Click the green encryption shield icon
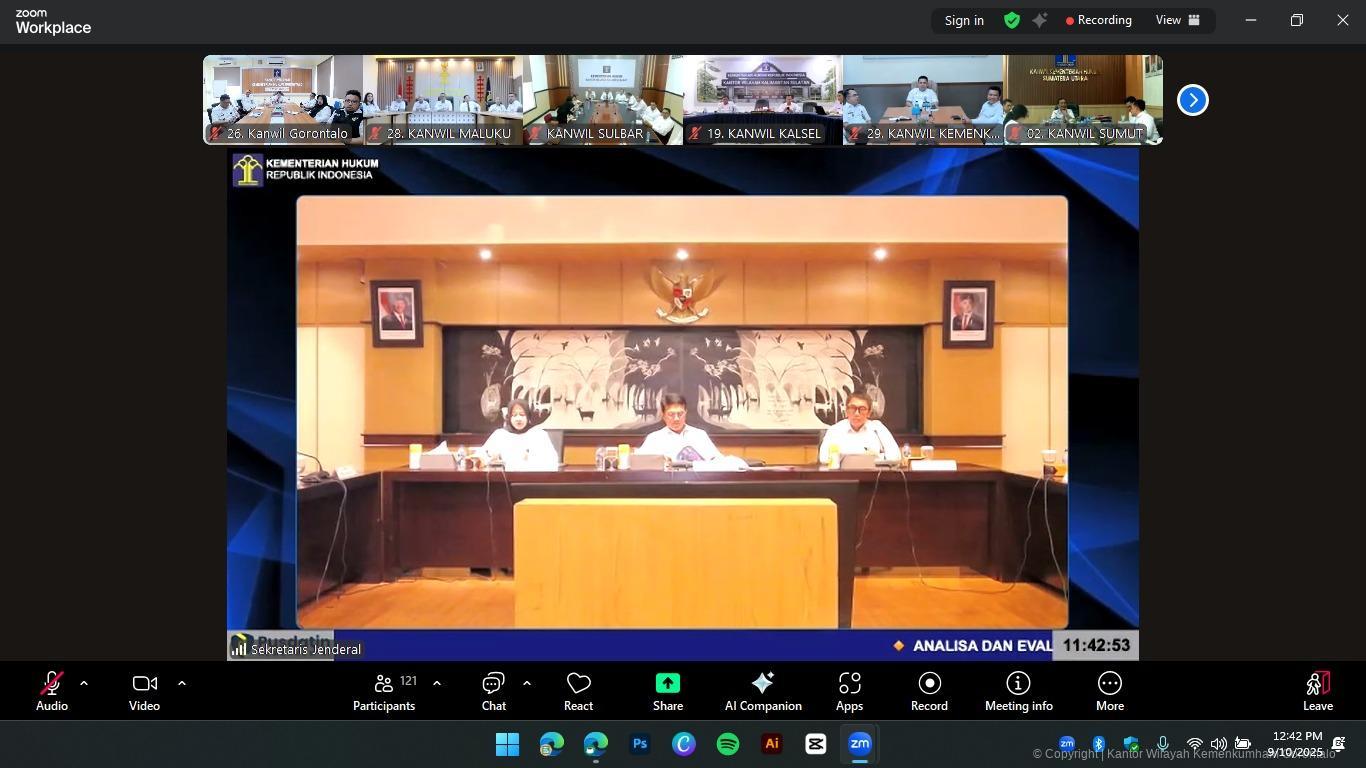 [x=1012, y=20]
